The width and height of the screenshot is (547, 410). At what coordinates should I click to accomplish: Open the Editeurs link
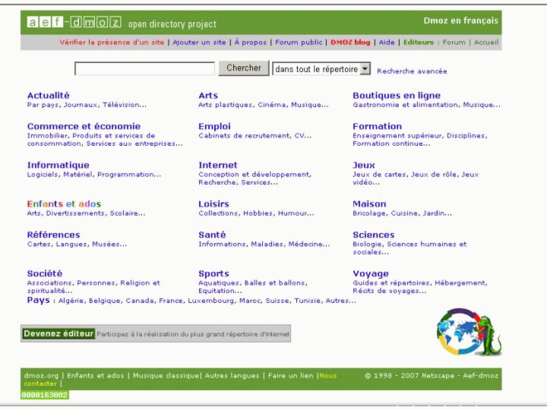[418, 42]
